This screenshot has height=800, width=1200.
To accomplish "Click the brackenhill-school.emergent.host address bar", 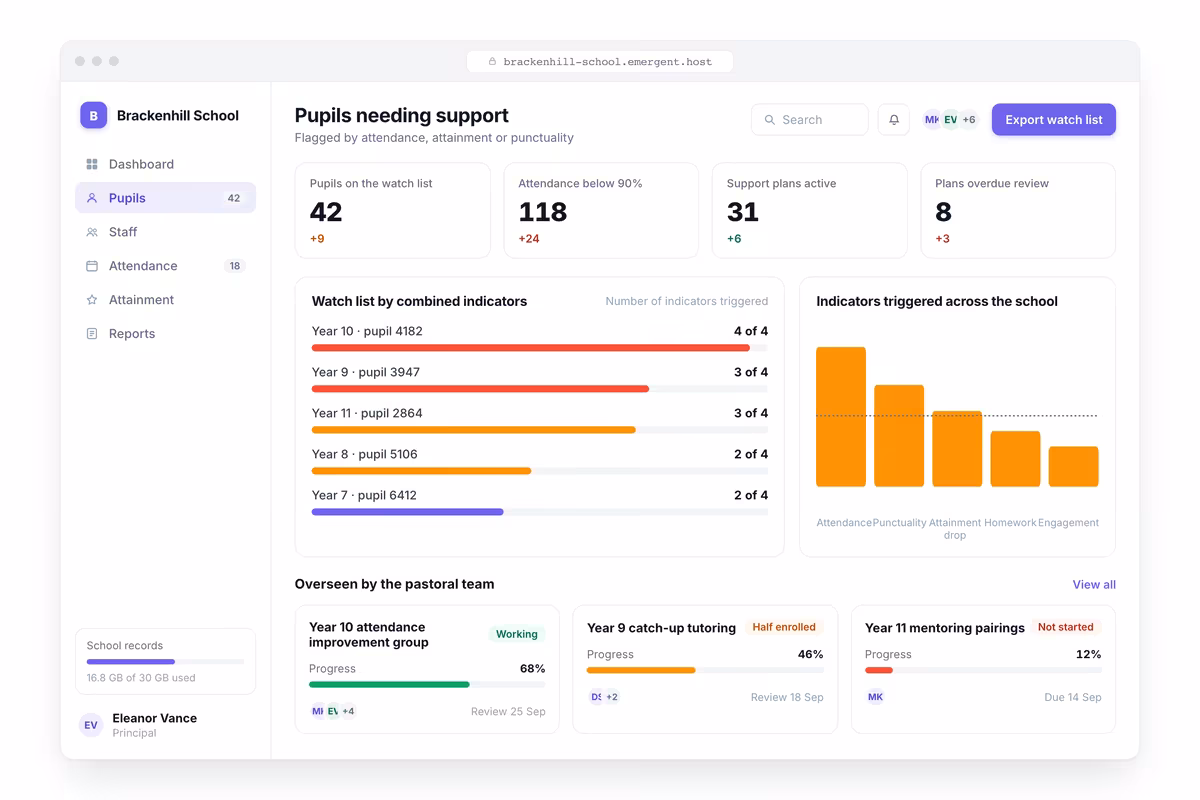I will tap(600, 62).
